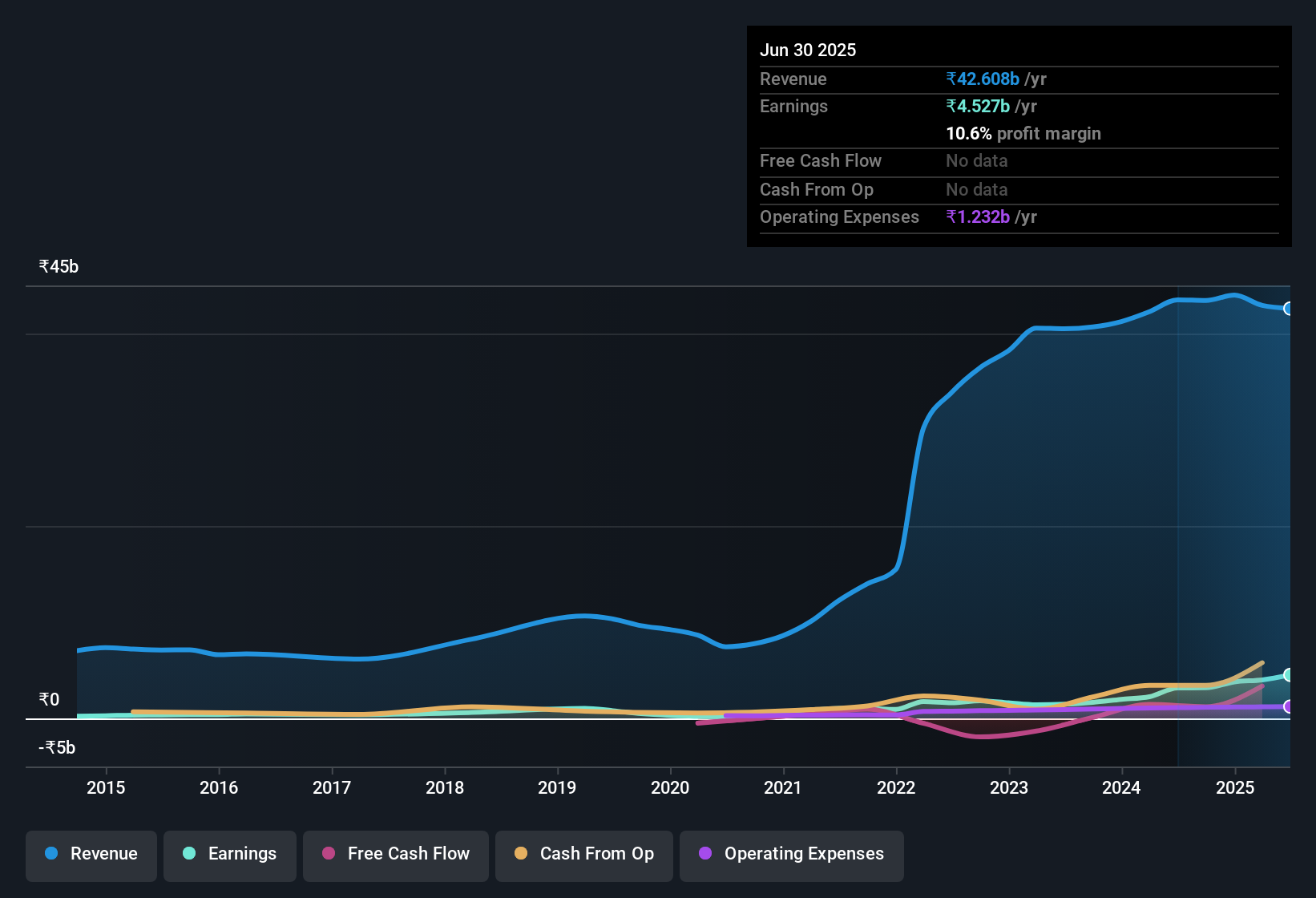Click the purple Operating Expenses legend dot
The width and height of the screenshot is (1316, 898).
coord(704,854)
